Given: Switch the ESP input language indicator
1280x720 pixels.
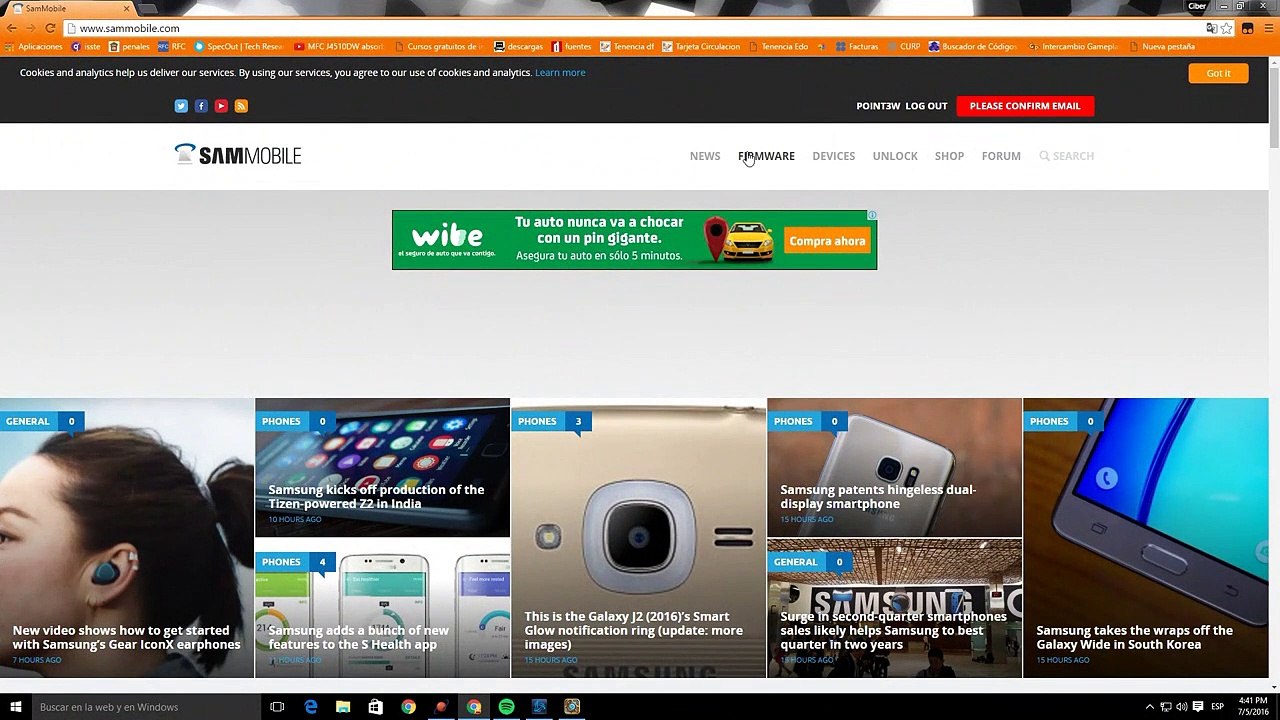Looking at the screenshot, I should point(1217,707).
